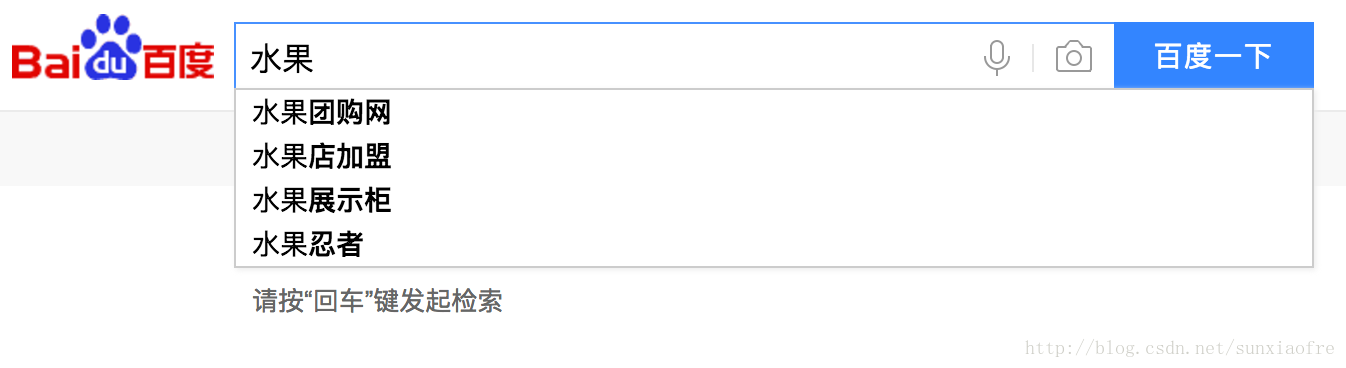
Task: Click the hint text 请按"回车"键发起检索
Action: pyautogui.click(x=377, y=301)
